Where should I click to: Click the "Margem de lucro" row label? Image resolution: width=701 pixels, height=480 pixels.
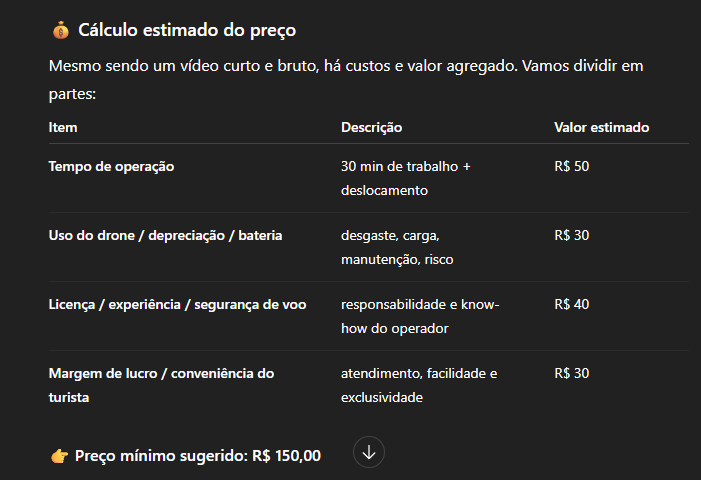(161, 385)
